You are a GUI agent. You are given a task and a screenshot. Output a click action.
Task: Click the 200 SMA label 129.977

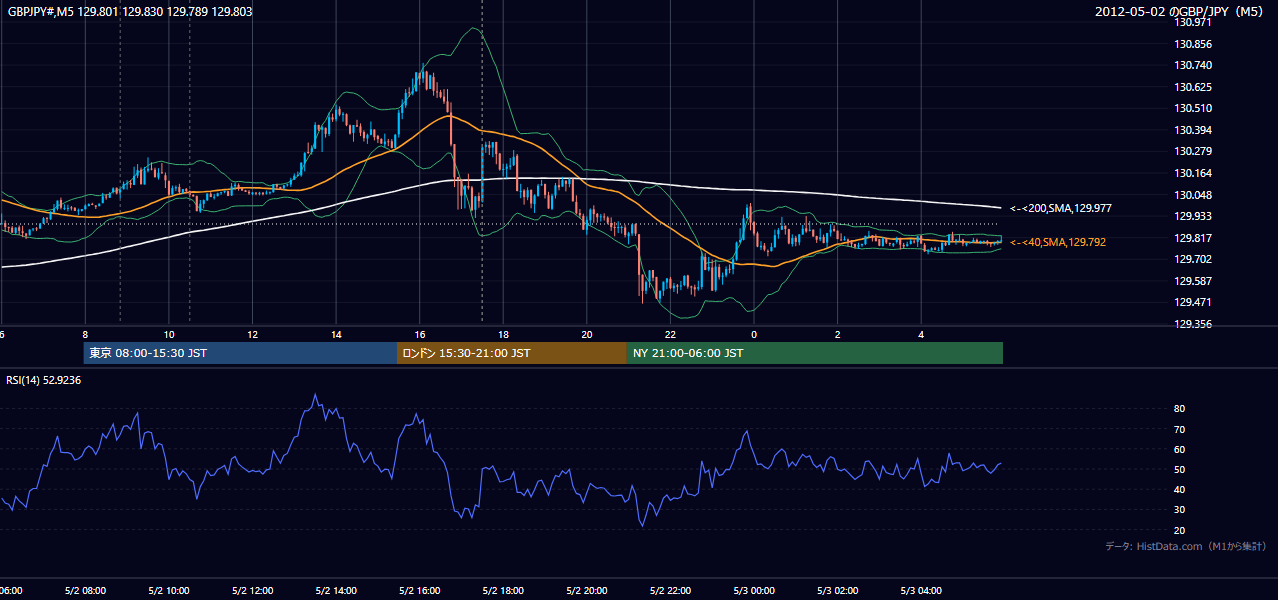(1062, 208)
